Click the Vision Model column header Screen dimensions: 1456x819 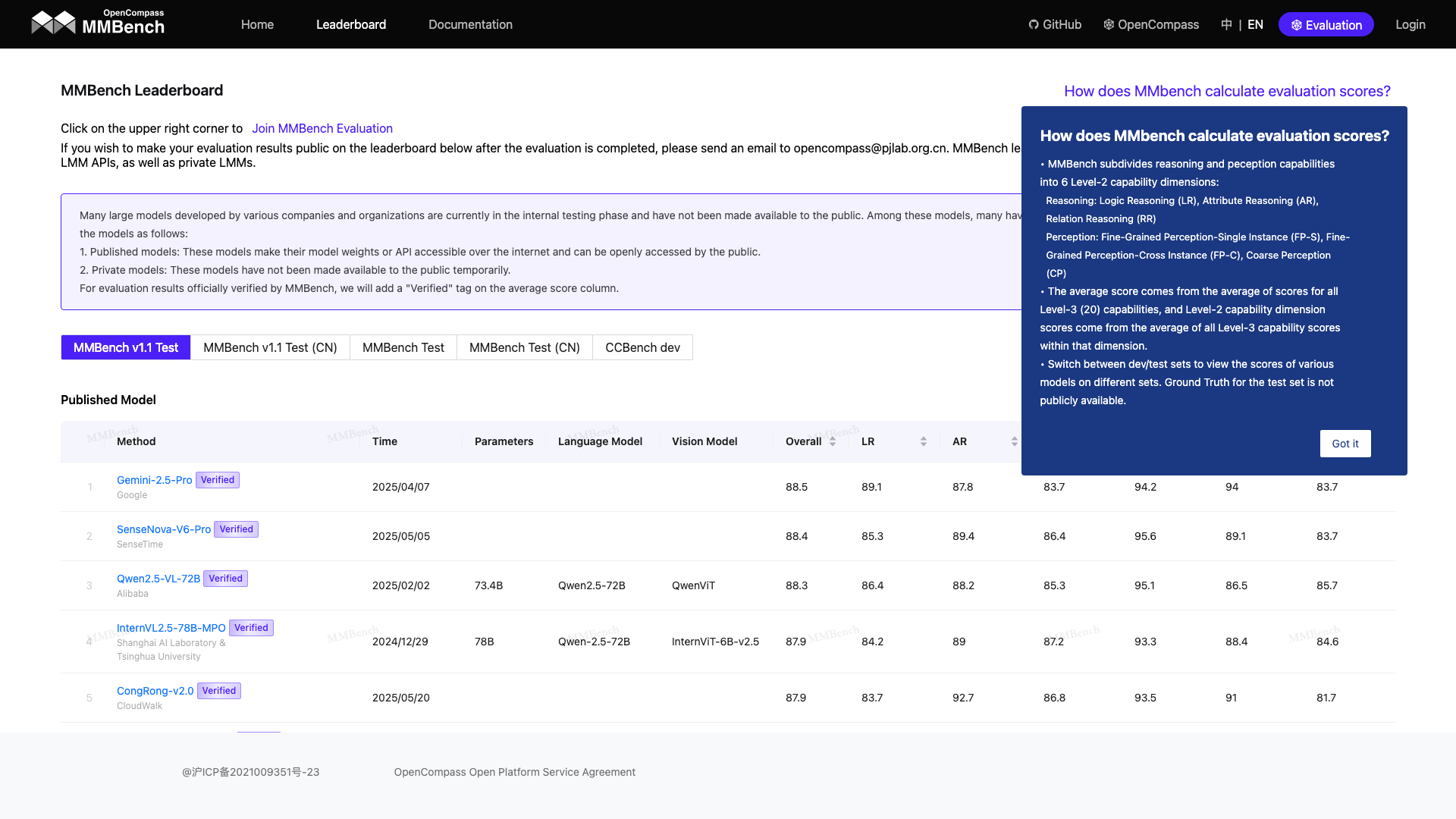click(704, 441)
